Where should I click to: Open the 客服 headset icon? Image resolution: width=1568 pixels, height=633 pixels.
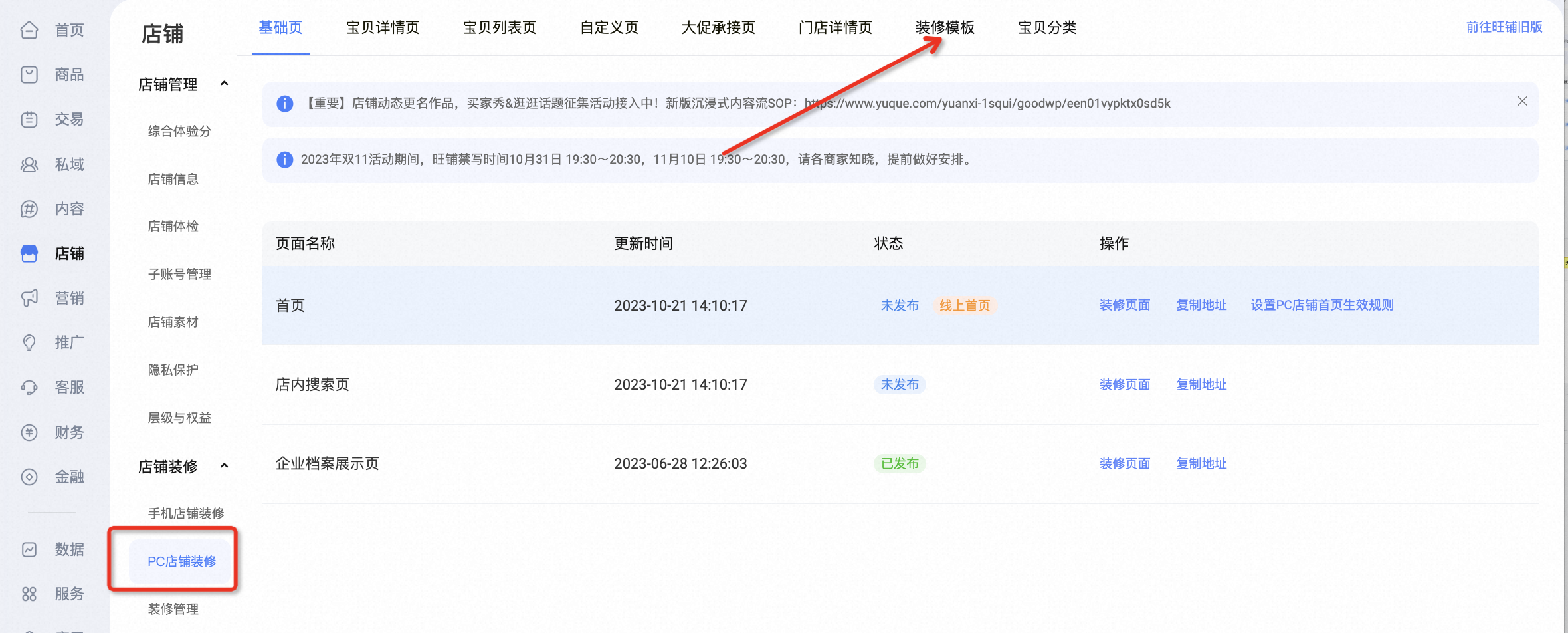(x=29, y=387)
